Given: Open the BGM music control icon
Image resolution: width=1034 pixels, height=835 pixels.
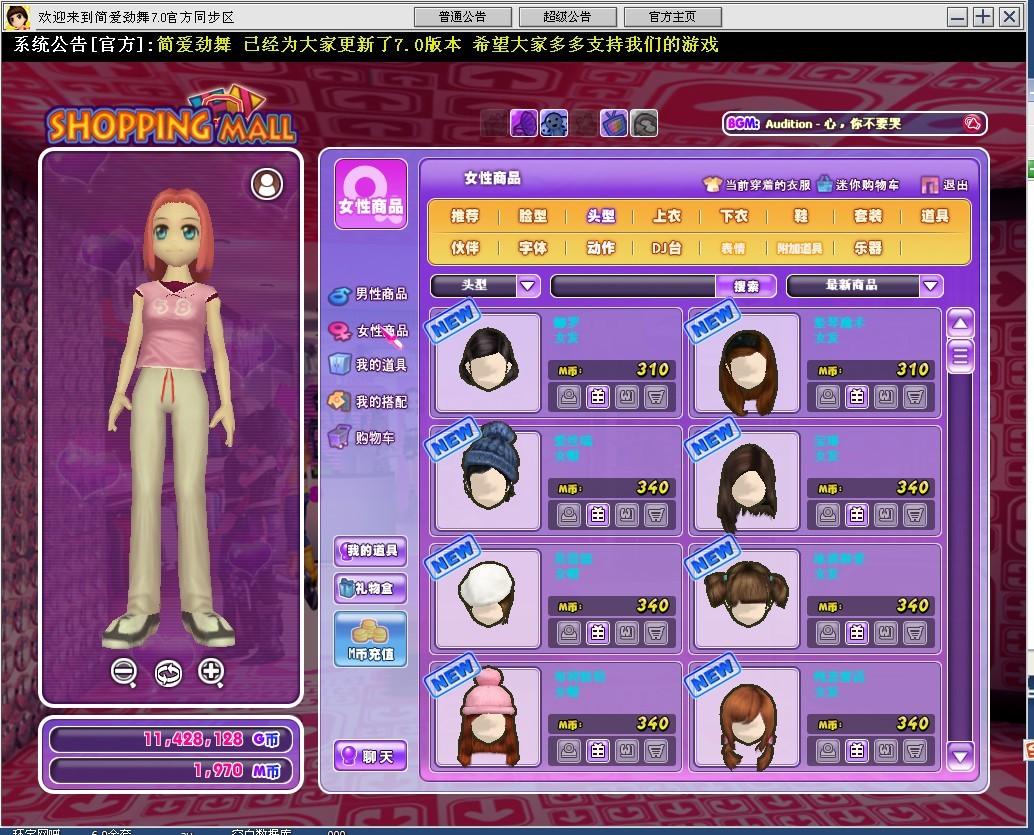Looking at the screenshot, I should (x=971, y=123).
